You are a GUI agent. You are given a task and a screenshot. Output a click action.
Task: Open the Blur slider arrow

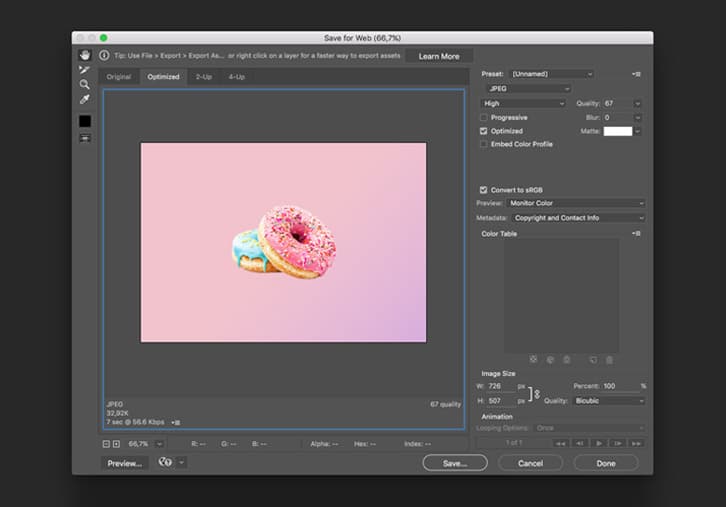point(638,118)
